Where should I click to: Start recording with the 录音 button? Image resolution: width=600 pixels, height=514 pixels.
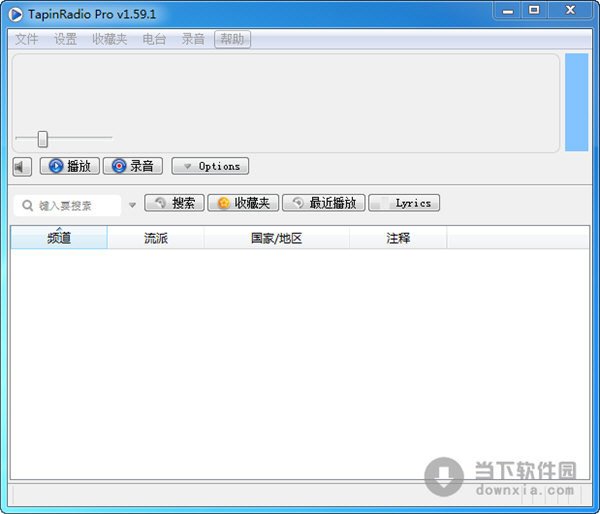(x=133, y=166)
